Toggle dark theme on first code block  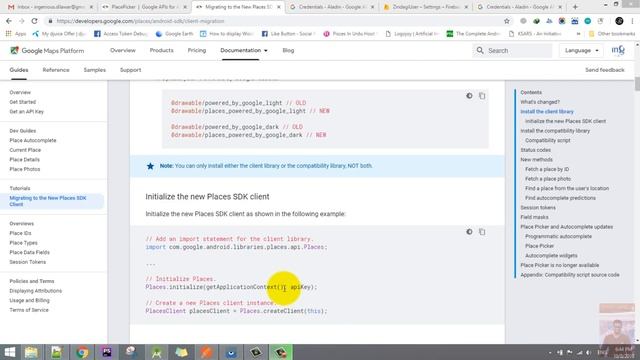(x=469, y=96)
